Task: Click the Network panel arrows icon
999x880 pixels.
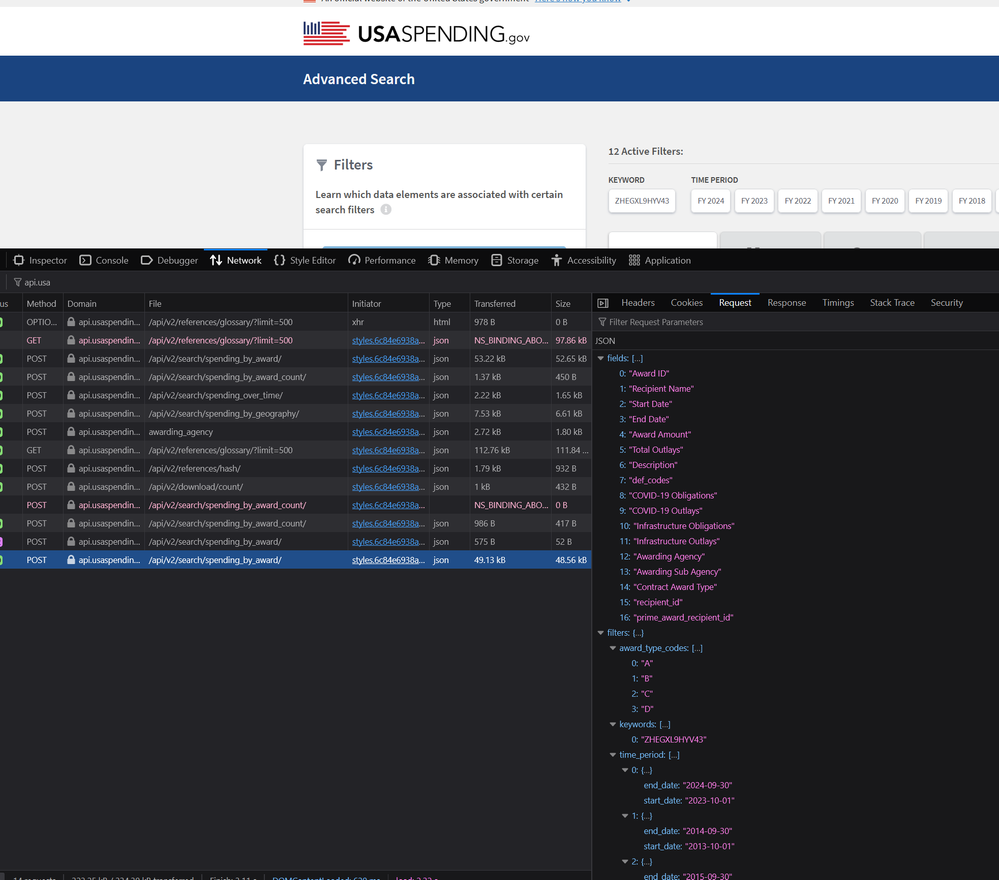Action: (x=216, y=261)
